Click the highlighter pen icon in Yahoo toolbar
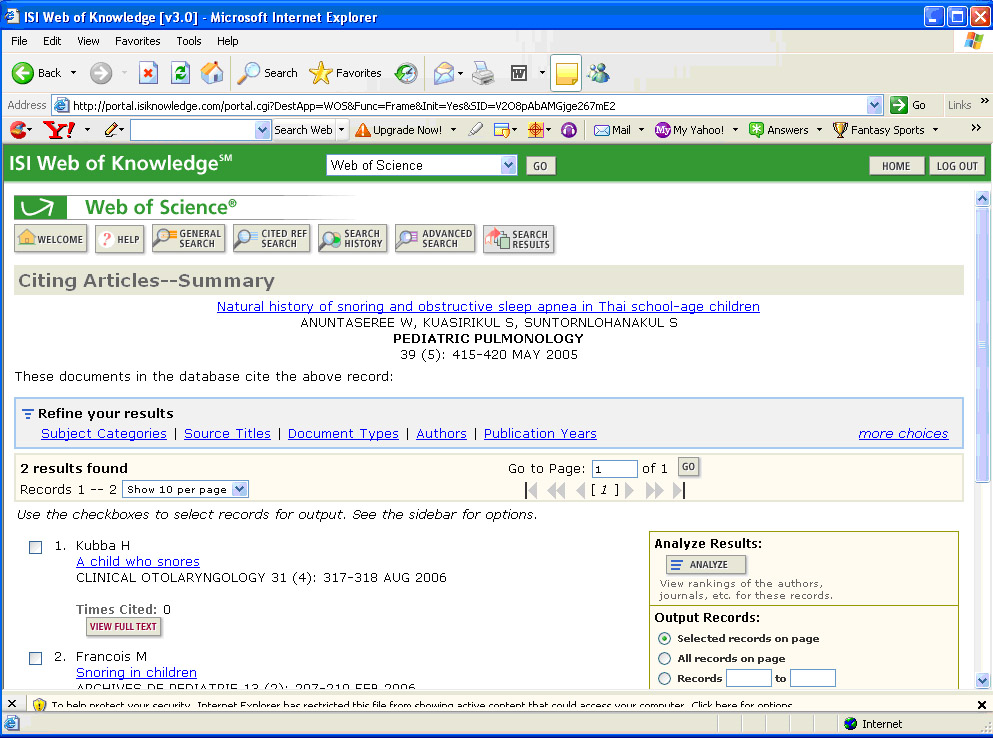 476,130
